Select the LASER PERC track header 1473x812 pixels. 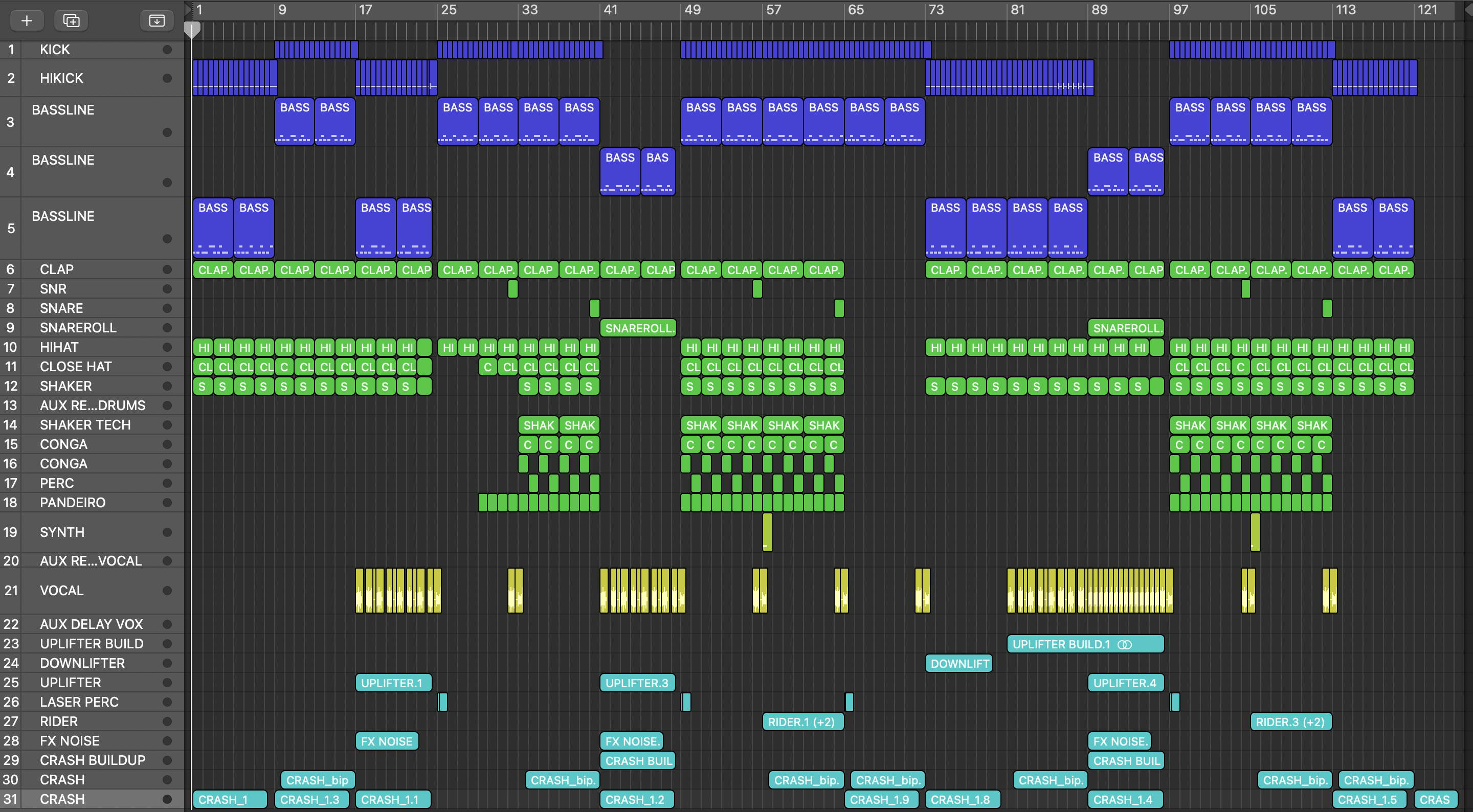pos(92,702)
